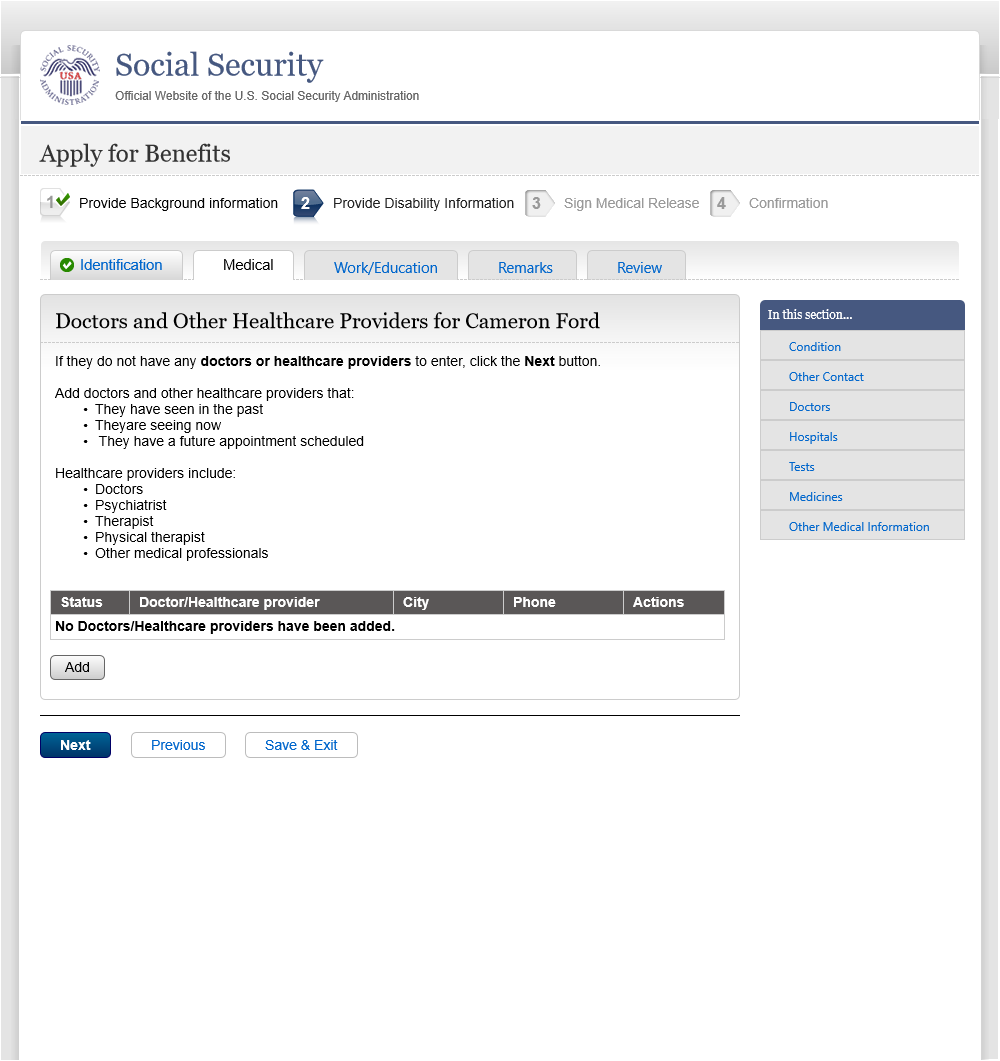Click the step 1 checkmark icon
This screenshot has height=1061, width=1000.
(x=55, y=203)
